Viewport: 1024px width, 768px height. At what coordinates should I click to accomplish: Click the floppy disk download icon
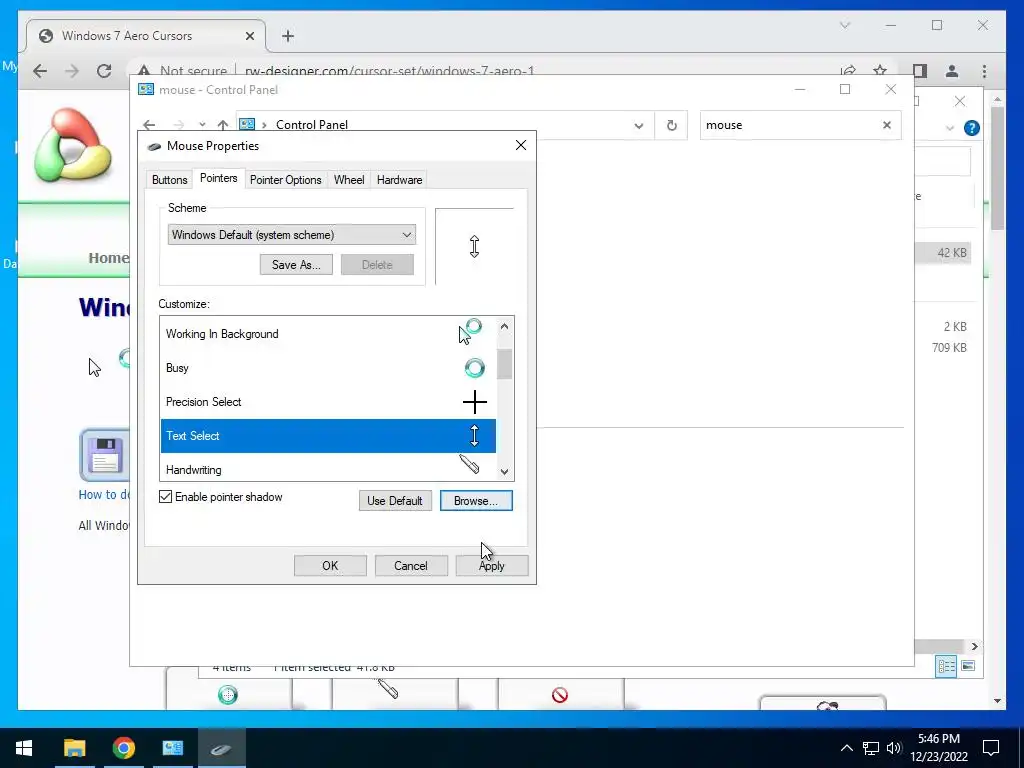pyautogui.click(x=103, y=455)
